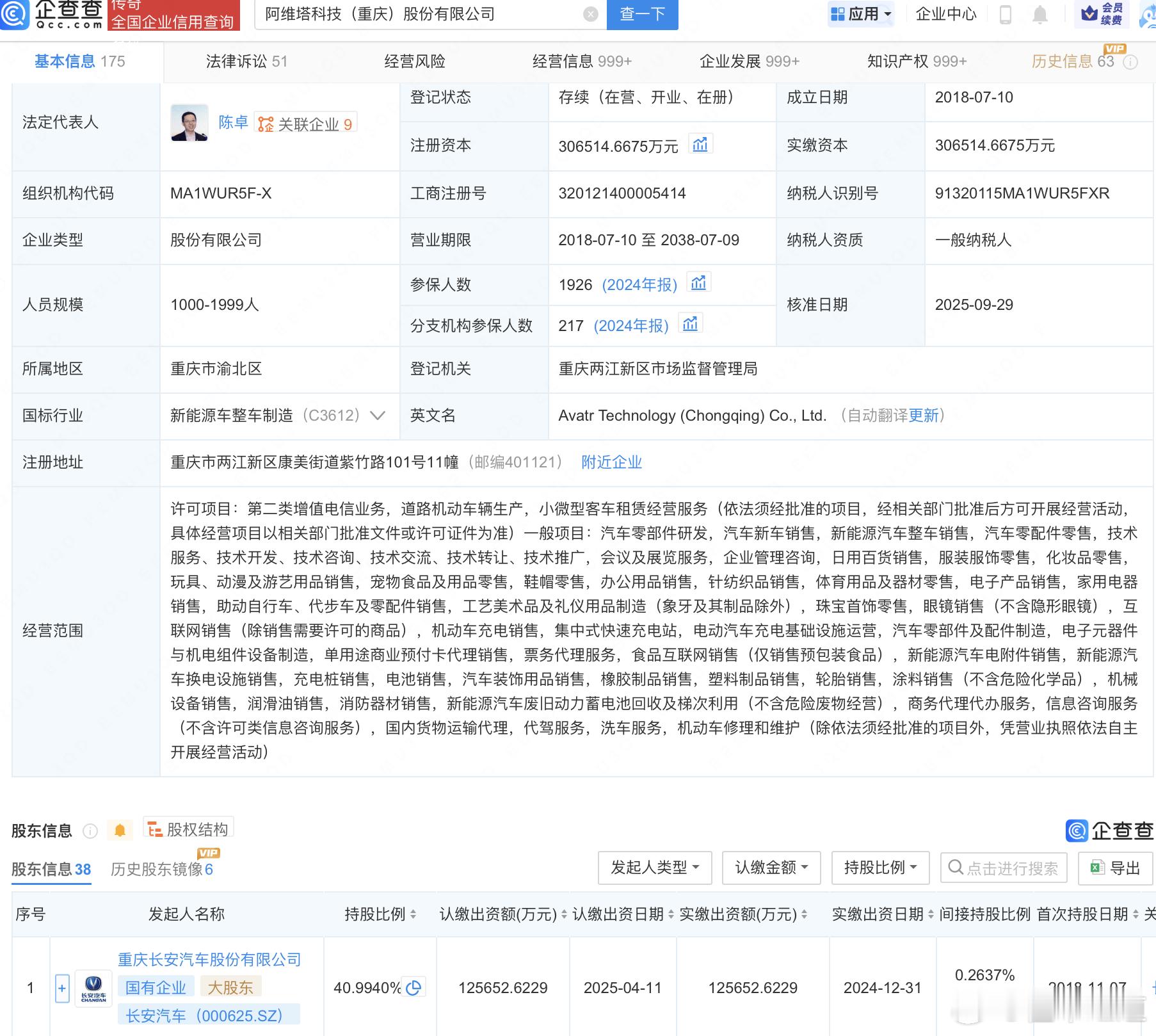This screenshot has height=1036, width=1156.
Task: Switch to 基本信息 tab
Action: pos(80,61)
